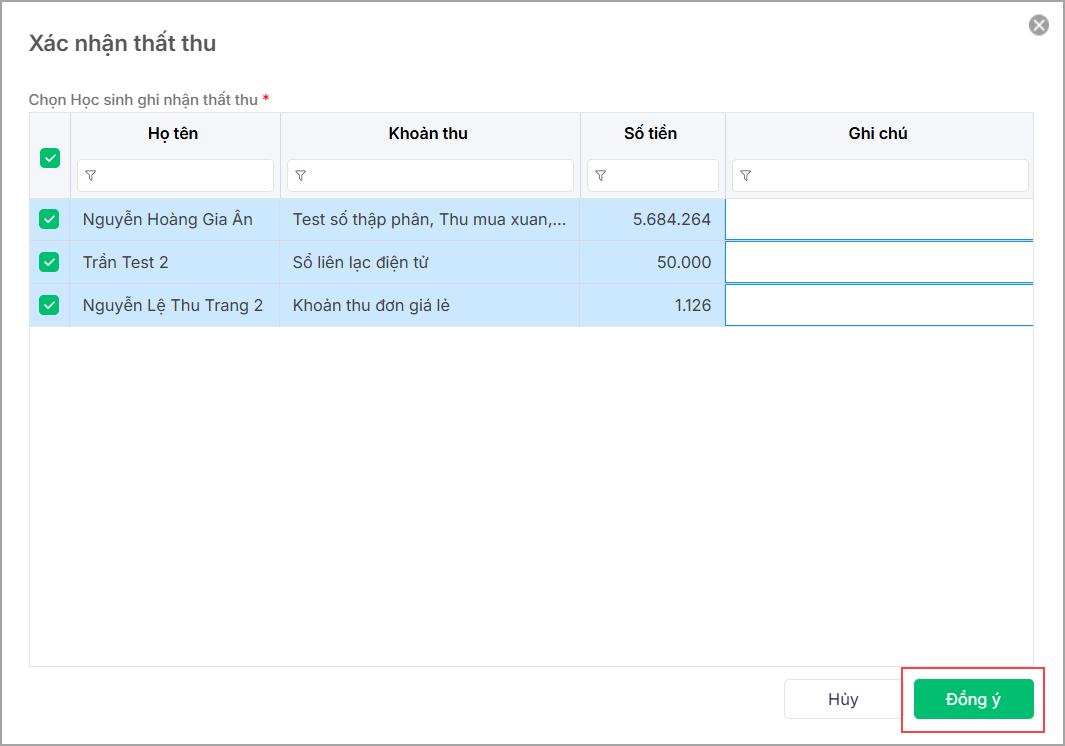1065x746 pixels.
Task: Click filter icon in Số tiền column
Action: [601, 176]
